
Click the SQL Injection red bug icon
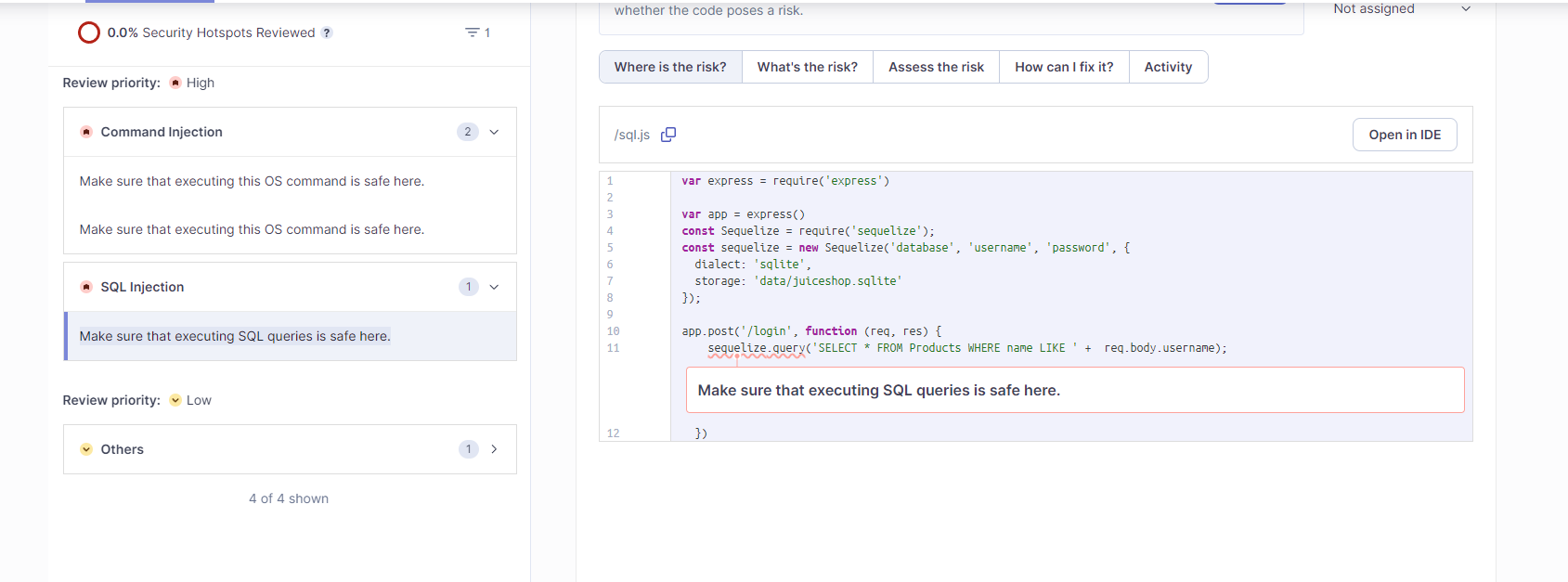click(x=86, y=287)
